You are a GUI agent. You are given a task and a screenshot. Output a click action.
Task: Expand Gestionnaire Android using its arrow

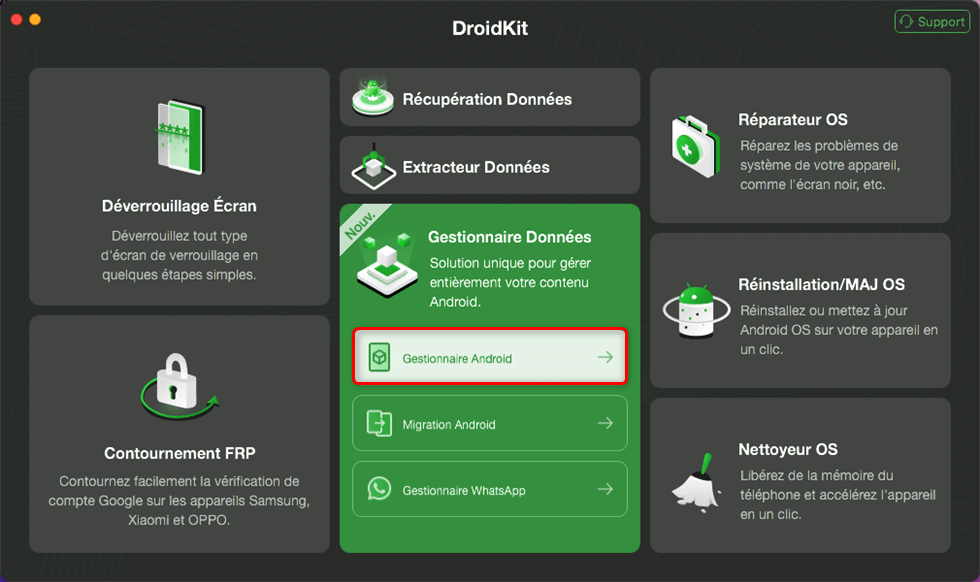point(606,357)
